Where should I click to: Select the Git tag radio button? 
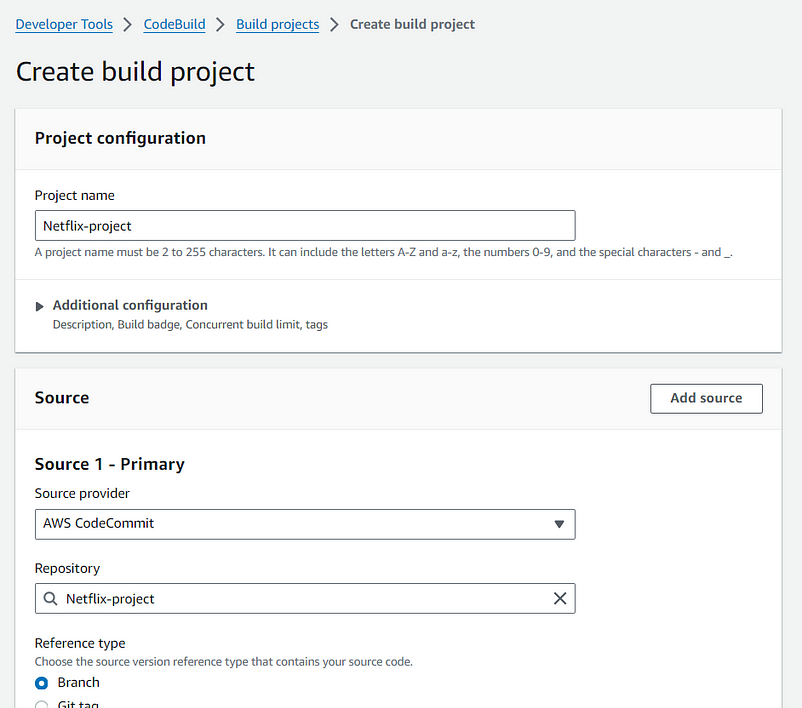[x=41, y=705]
